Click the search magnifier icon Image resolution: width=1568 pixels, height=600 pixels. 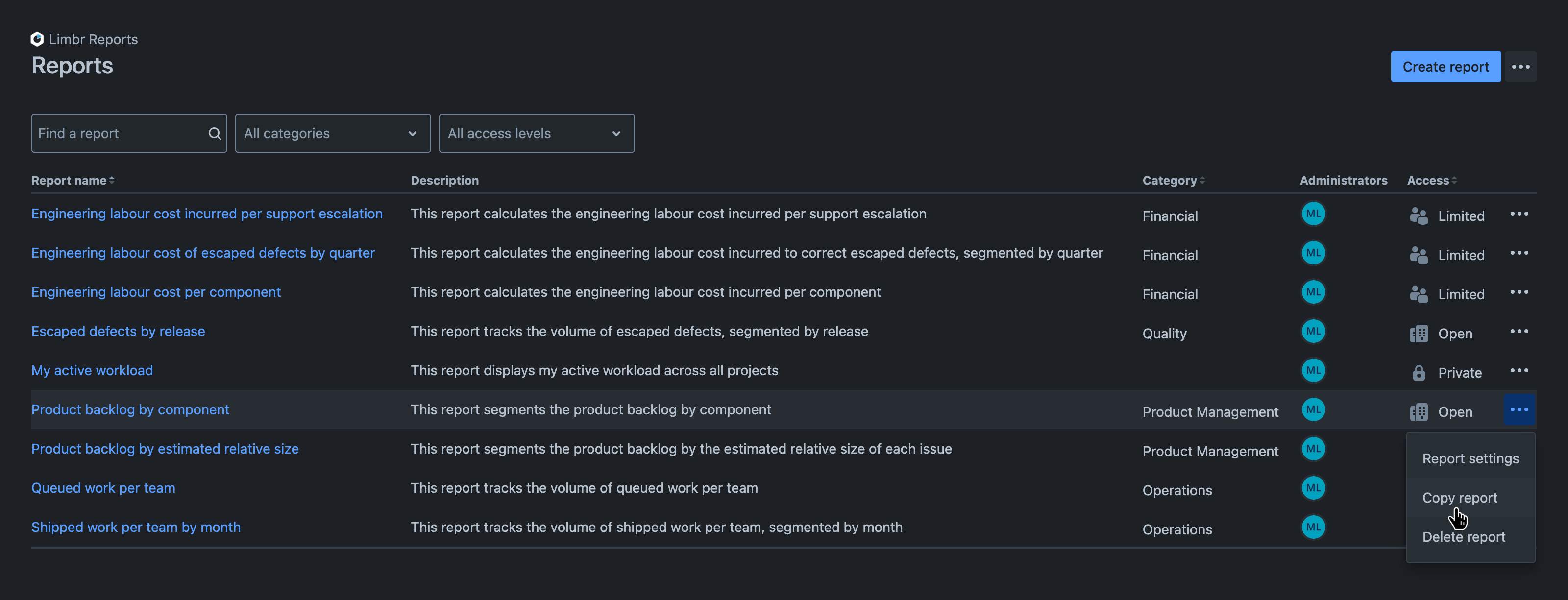[214, 133]
